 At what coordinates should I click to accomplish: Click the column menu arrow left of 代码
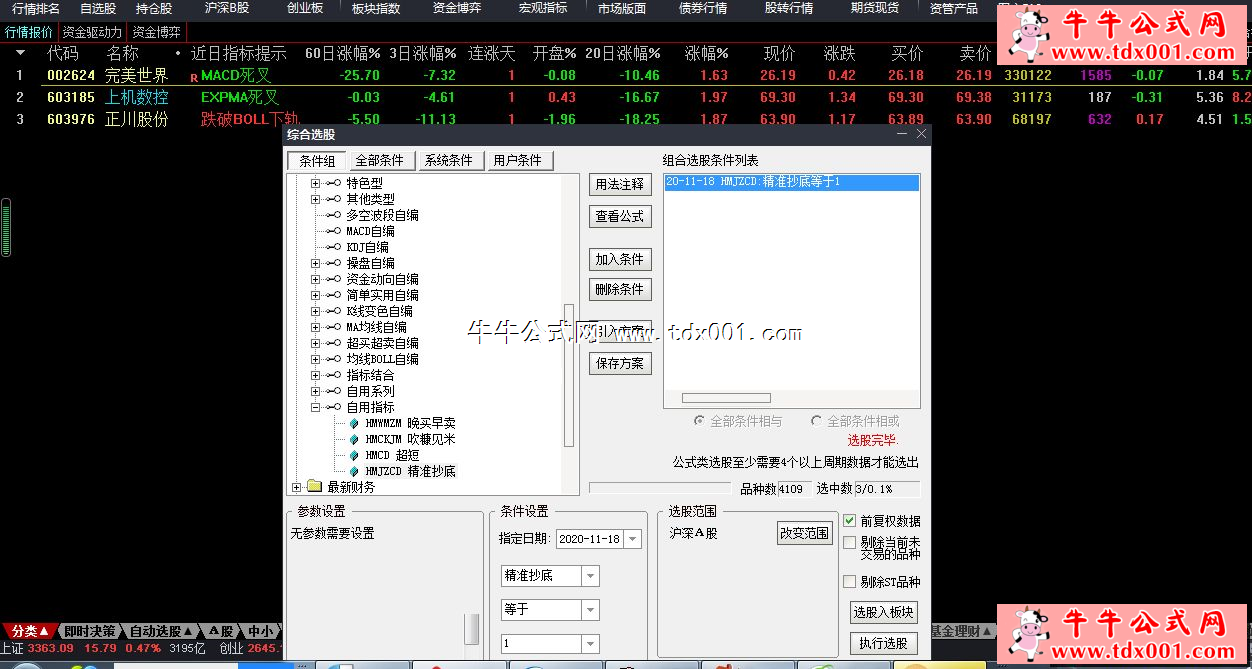[x=20, y=53]
